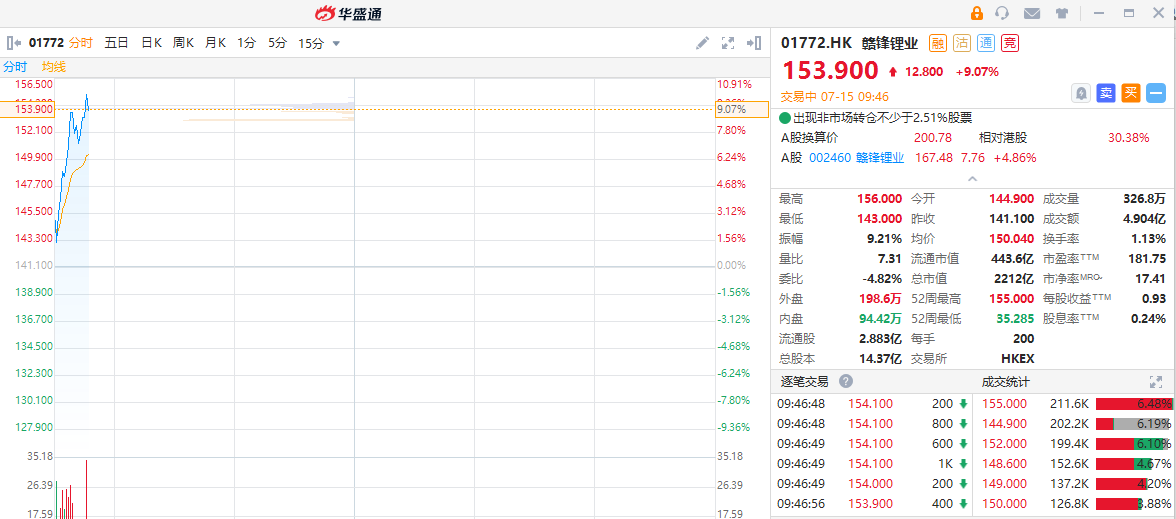Click the 成交额 value 4.904亿
The width and height of the screenshot is (1176, 519).
click(1144, 219)
